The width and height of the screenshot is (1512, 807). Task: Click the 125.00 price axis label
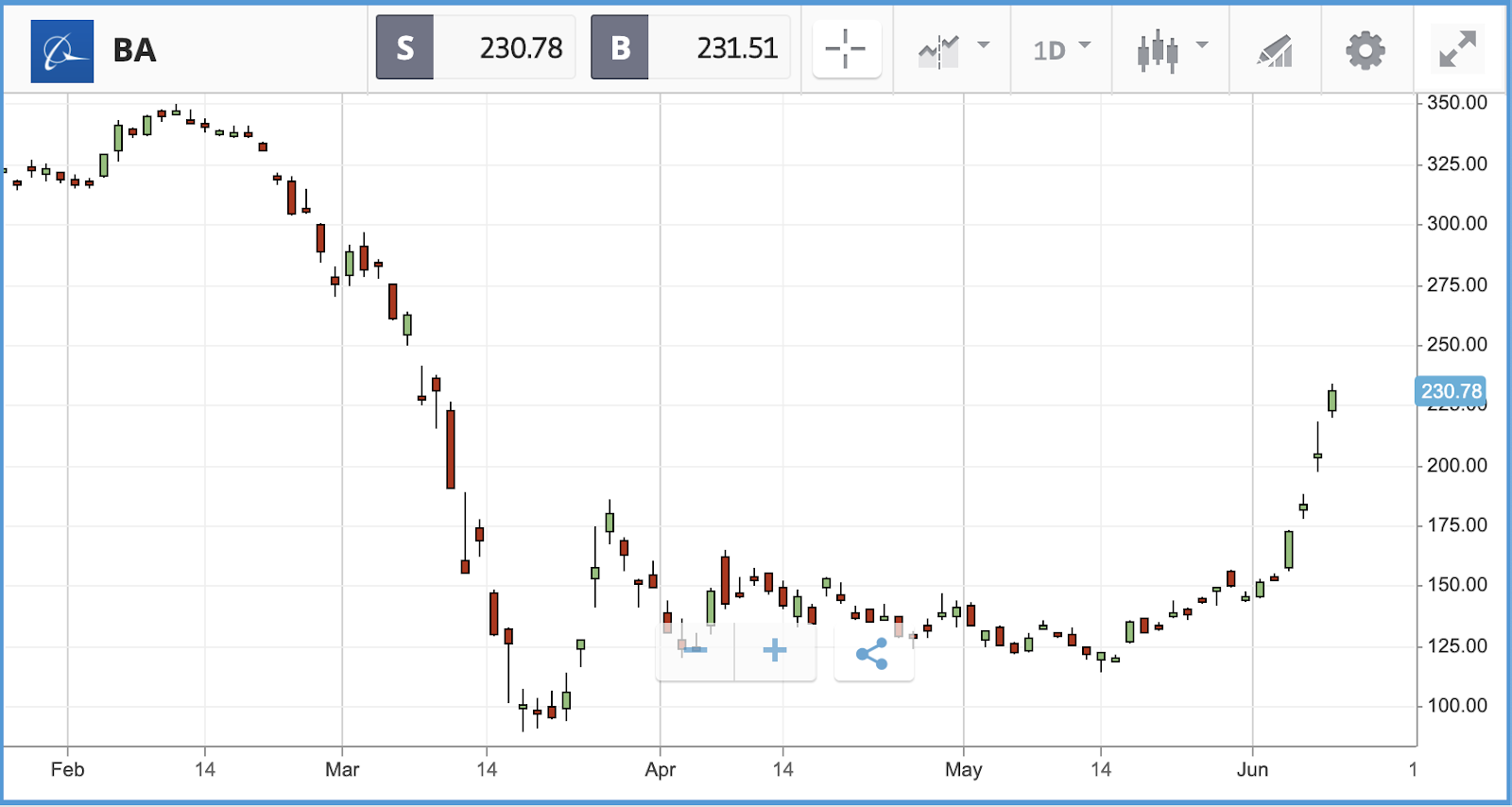1456,646
